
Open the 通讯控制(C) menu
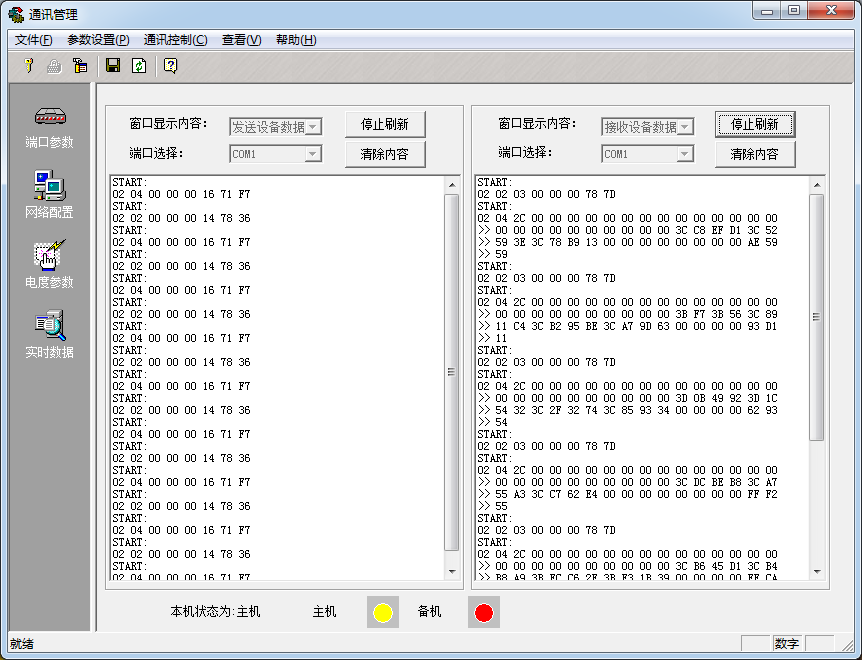[176, 40]
